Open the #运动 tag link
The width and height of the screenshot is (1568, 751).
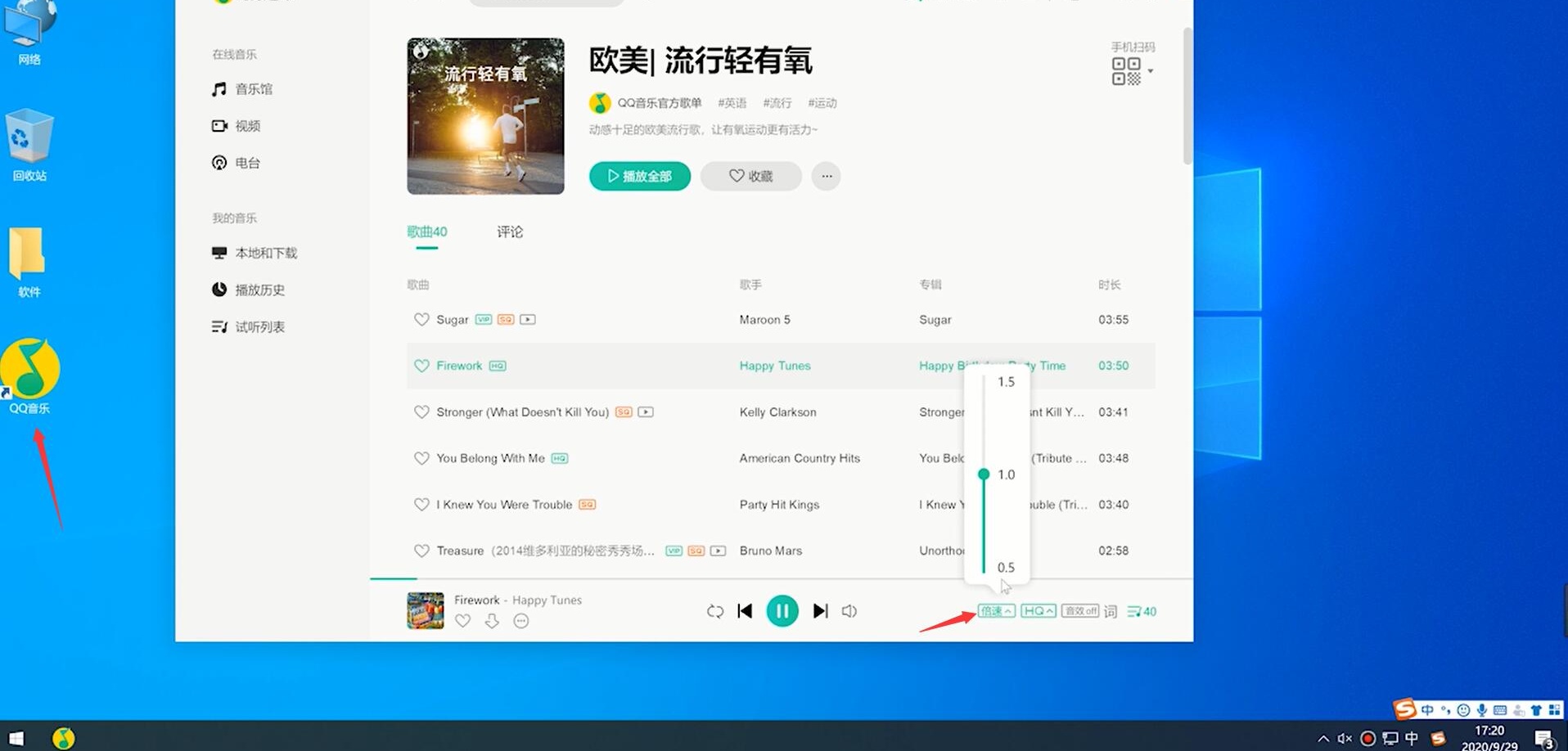[x=822, y=103]
